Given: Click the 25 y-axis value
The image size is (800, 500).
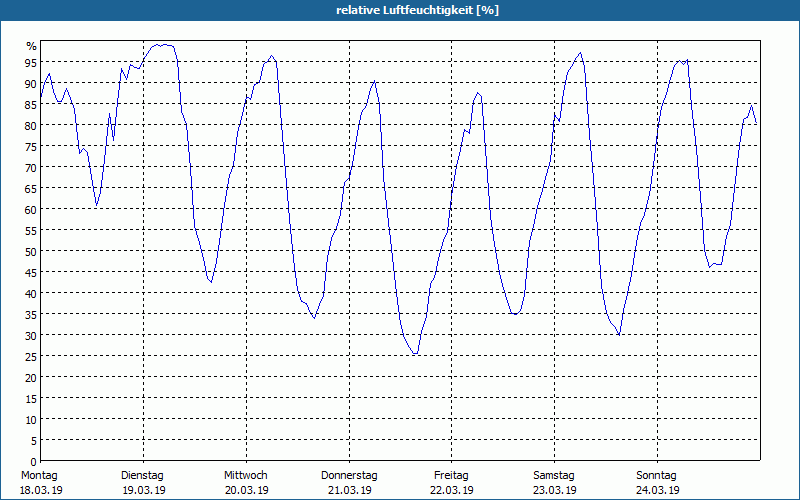Looking at the screenshot, I should pos(31,357).
